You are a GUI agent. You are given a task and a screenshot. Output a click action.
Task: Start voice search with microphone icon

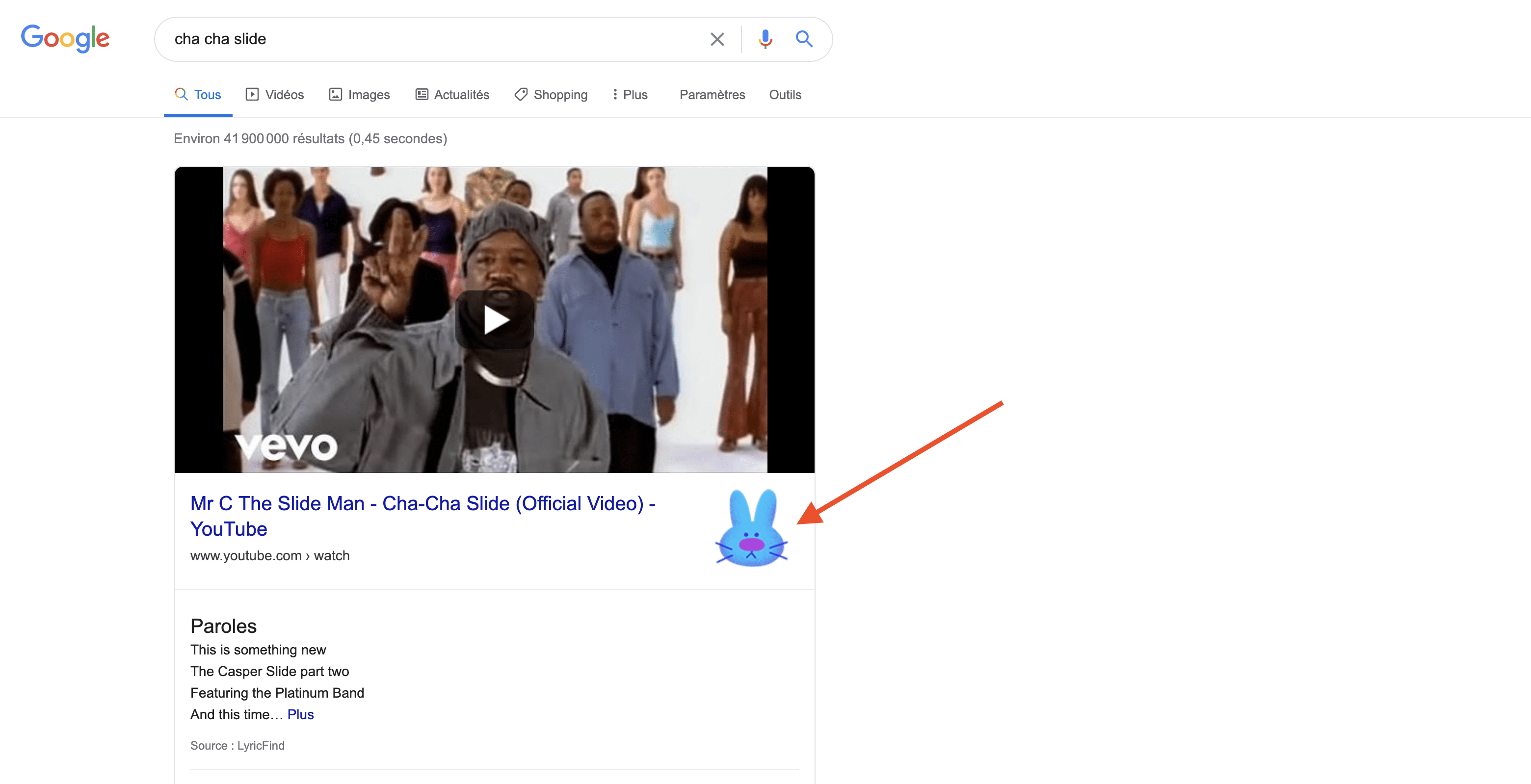point(765,39)
